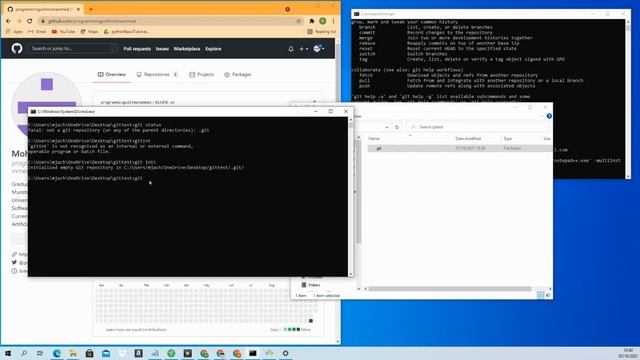Open Chrome profile avatar circle

point(322,21)
